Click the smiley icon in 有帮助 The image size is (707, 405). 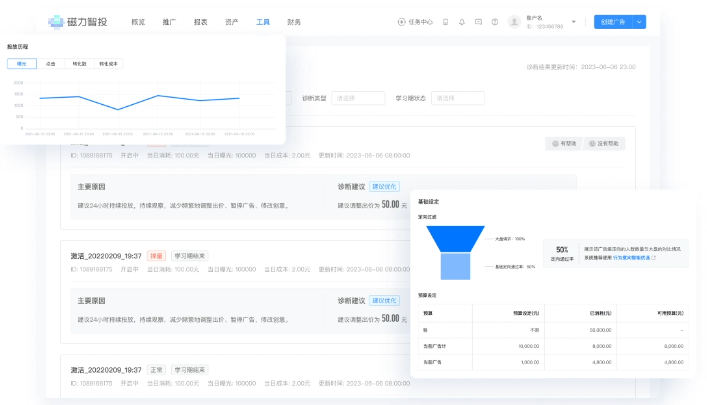click(x=555, y=143)
